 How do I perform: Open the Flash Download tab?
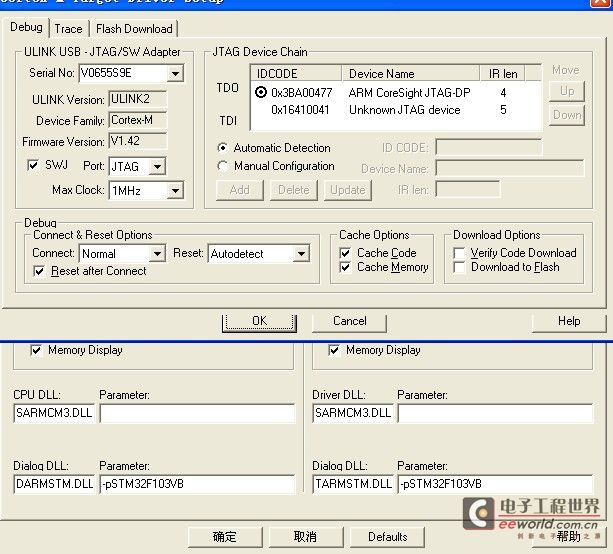(134, 29)
